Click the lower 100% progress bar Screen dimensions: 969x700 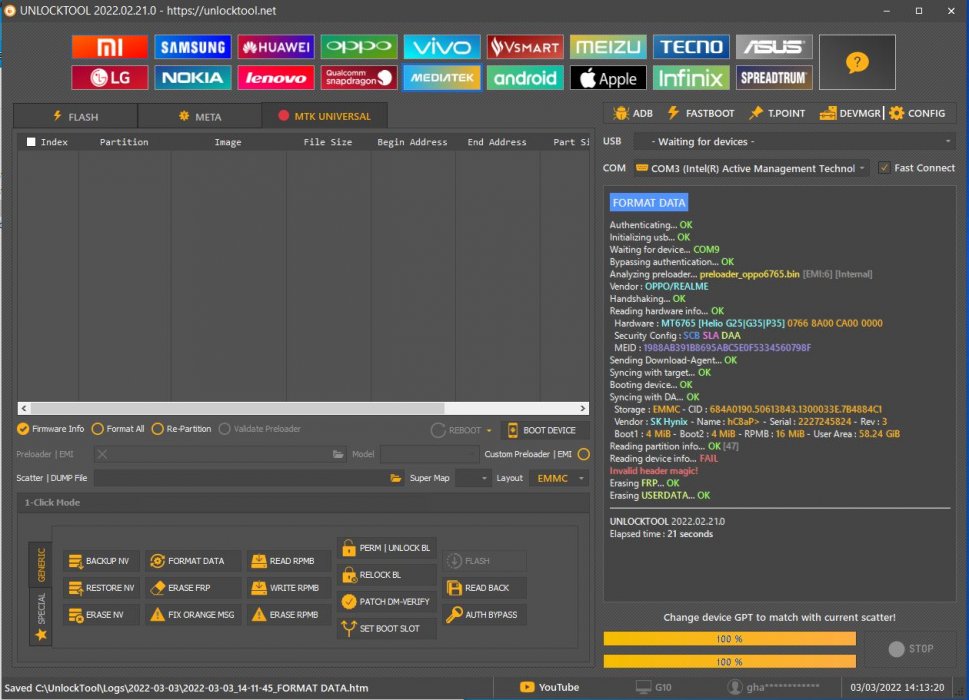point(729,662)
